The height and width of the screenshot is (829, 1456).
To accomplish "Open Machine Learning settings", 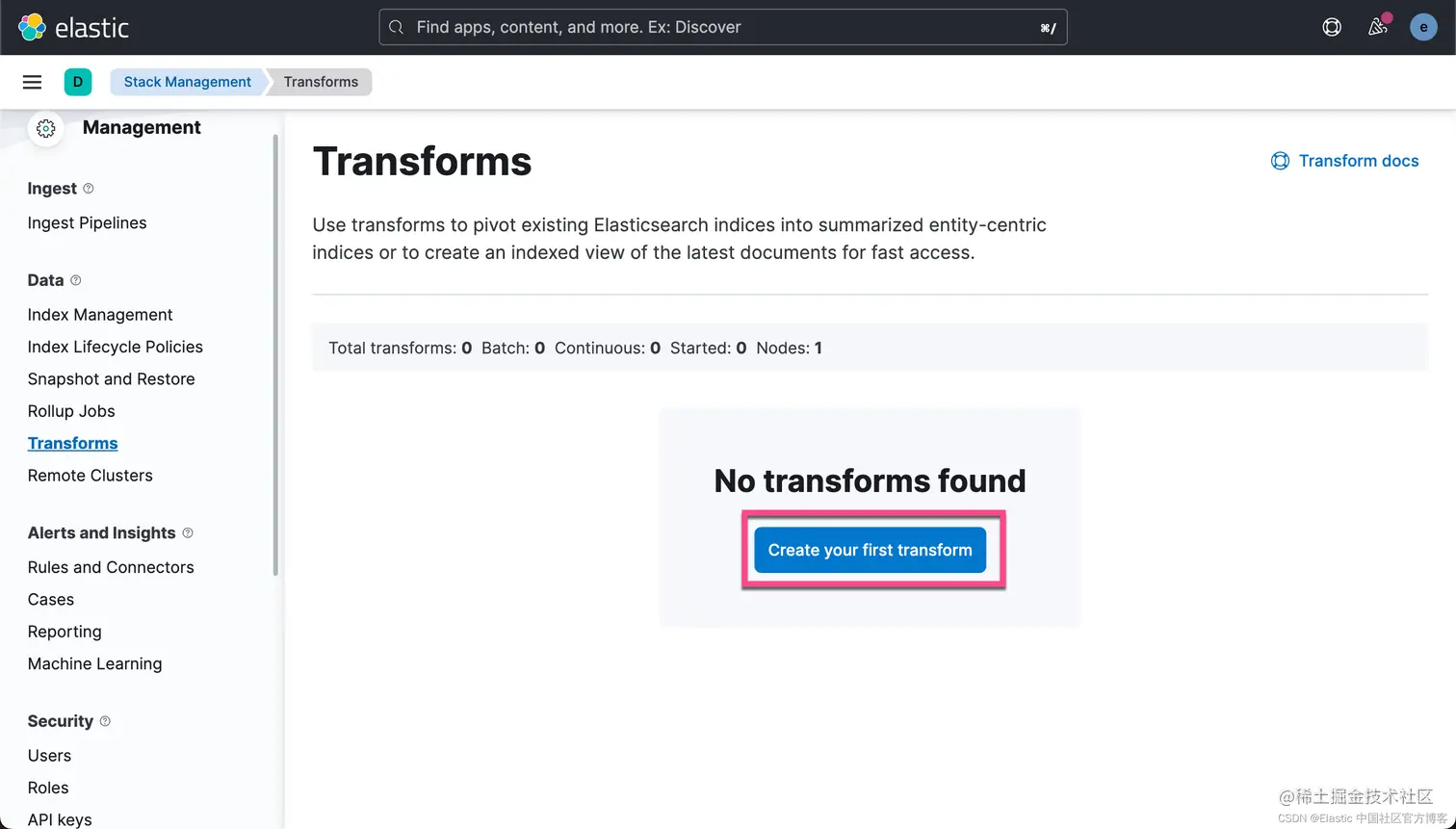I will (94, 663).
